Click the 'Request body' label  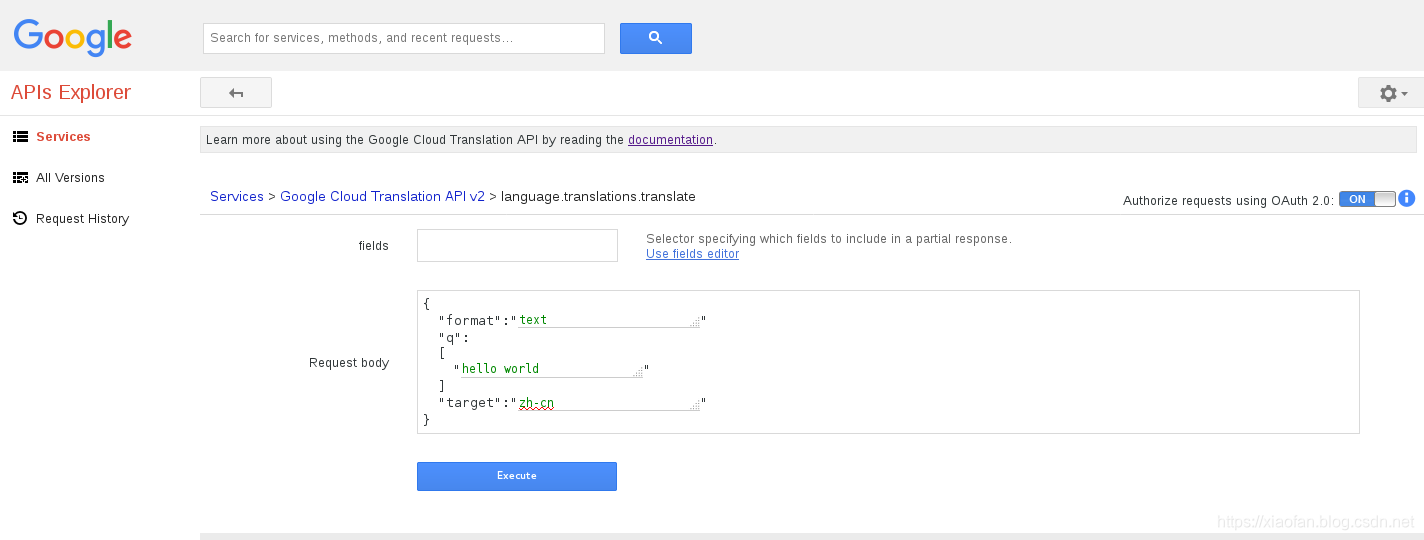pyautogui.click(x=349, y=363)
